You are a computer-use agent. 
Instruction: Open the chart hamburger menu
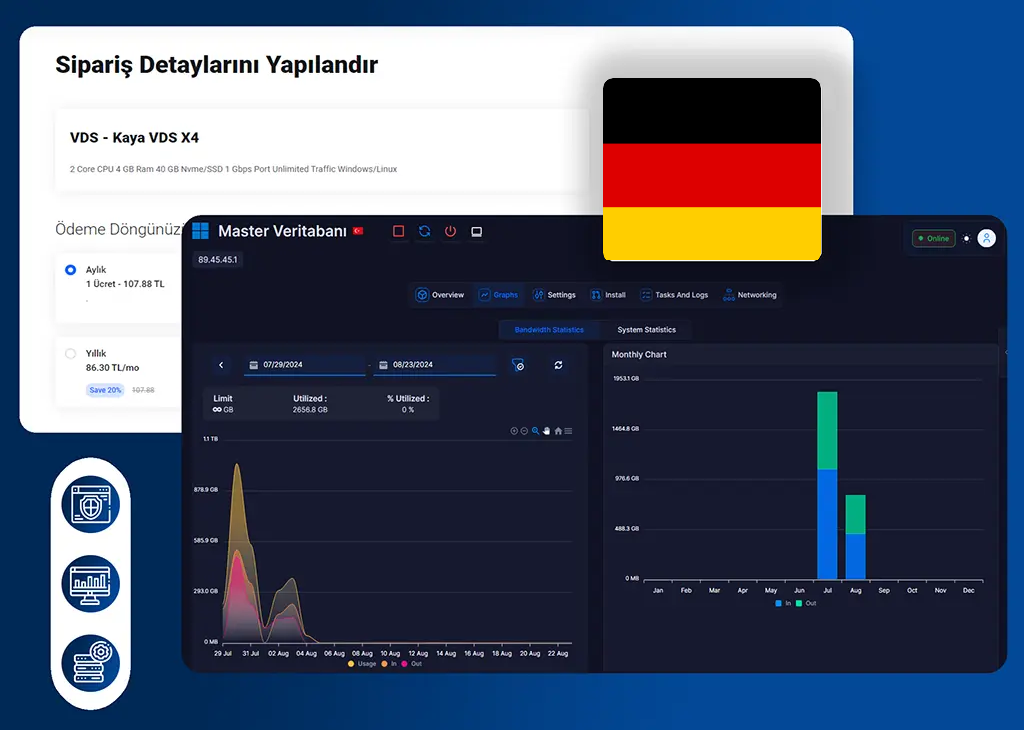pyautogui.click(x=568, y=431)
